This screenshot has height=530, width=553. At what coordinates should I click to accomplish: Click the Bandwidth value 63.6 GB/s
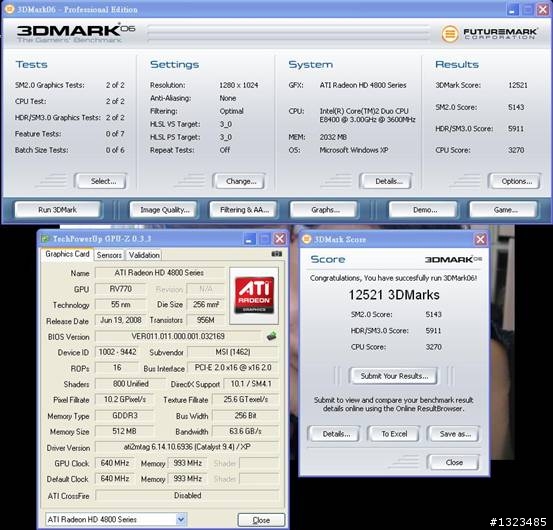pos(245,431)
